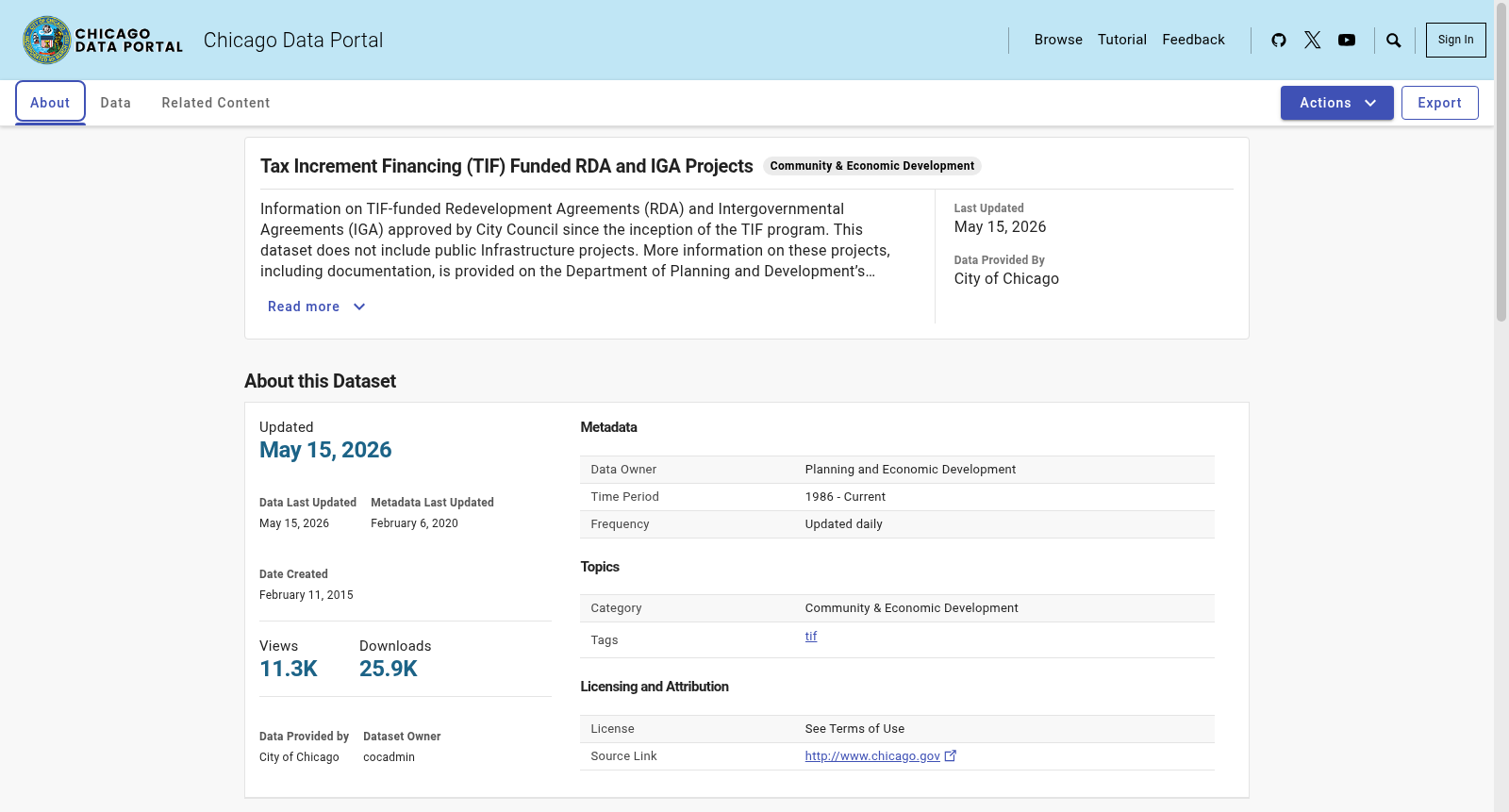Click external link icon beside chicago.gov
The image size is (1509, 812).
951,755
